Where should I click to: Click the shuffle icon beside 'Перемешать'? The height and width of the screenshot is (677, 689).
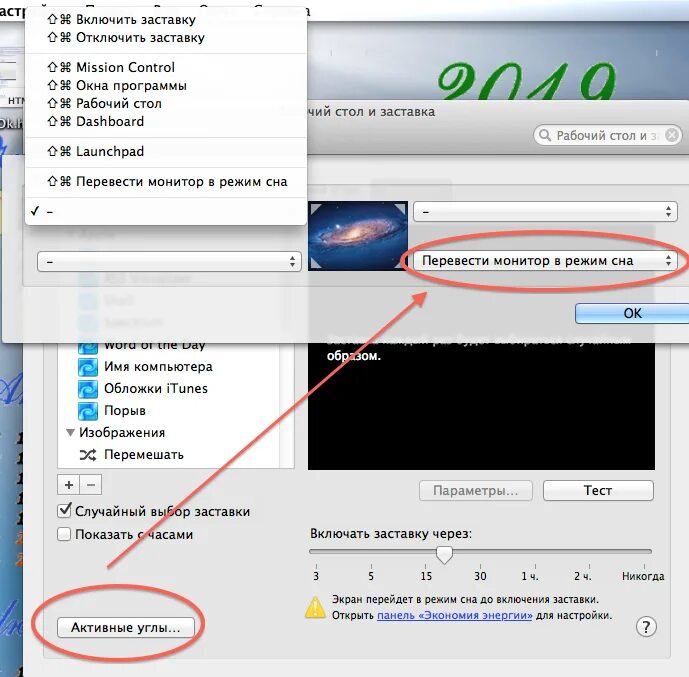pos(88,455)
